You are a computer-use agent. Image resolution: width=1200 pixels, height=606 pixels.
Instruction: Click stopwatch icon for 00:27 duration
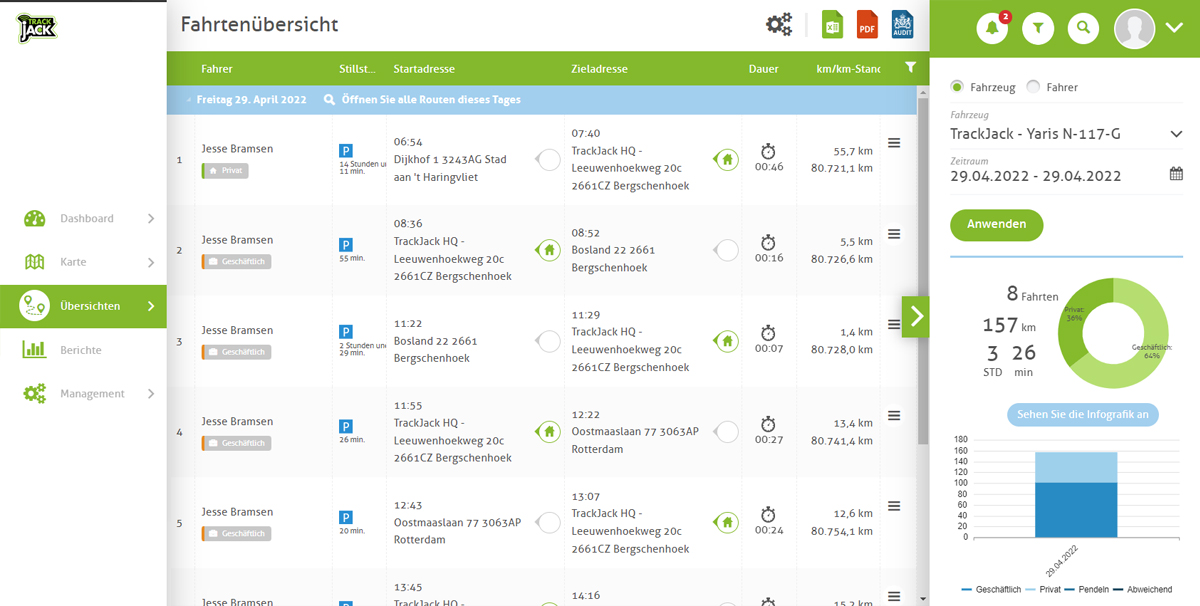768,423
